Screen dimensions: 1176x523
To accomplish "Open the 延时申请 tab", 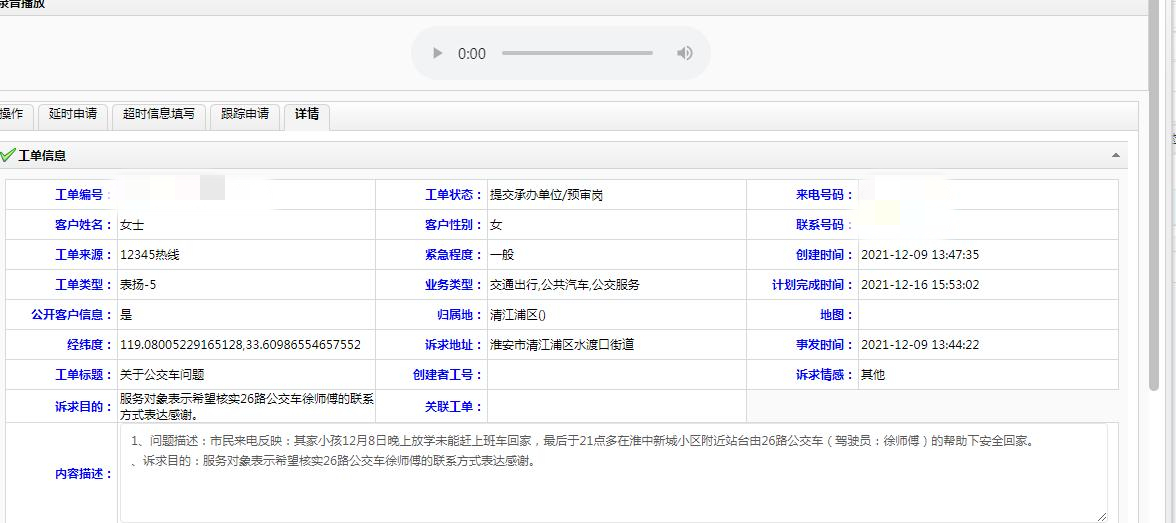I will (73, 115).
